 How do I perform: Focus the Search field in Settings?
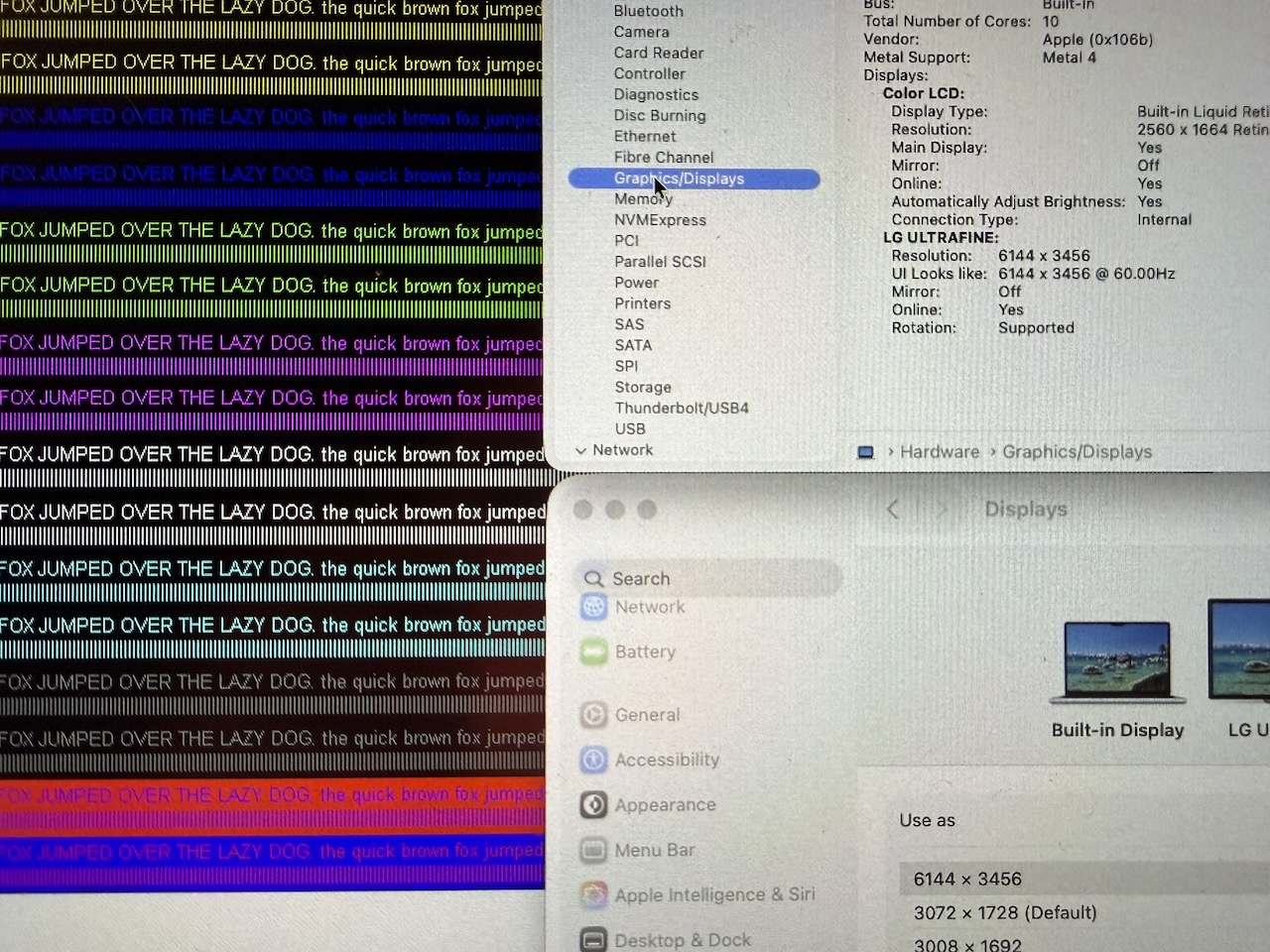click(x=708, y=578)
